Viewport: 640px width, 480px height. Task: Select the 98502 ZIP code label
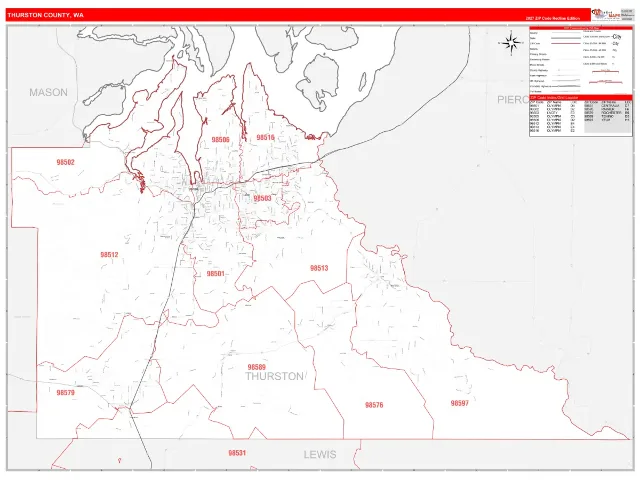[65, 162]
